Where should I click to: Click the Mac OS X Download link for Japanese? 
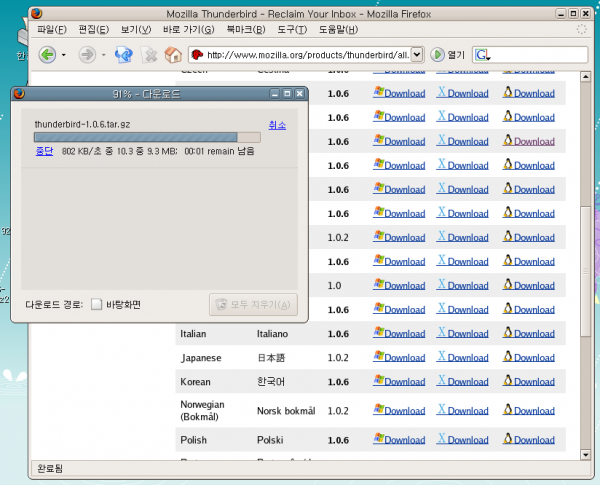click(462, 357)
